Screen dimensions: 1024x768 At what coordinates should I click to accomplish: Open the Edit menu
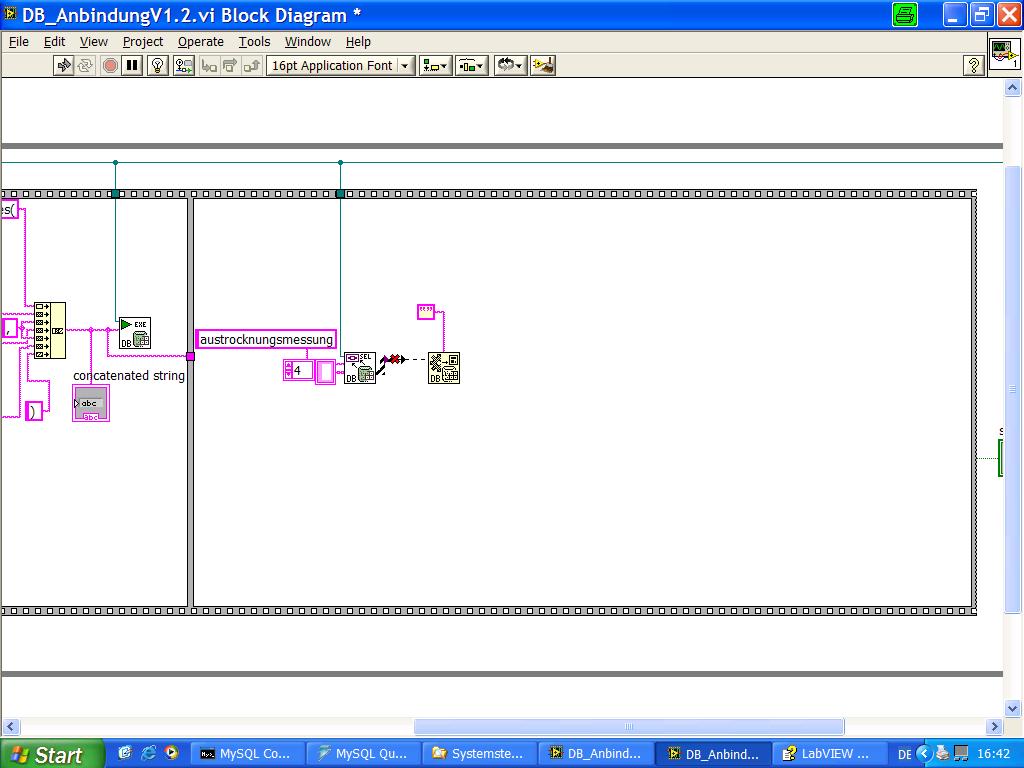point(54,42)
